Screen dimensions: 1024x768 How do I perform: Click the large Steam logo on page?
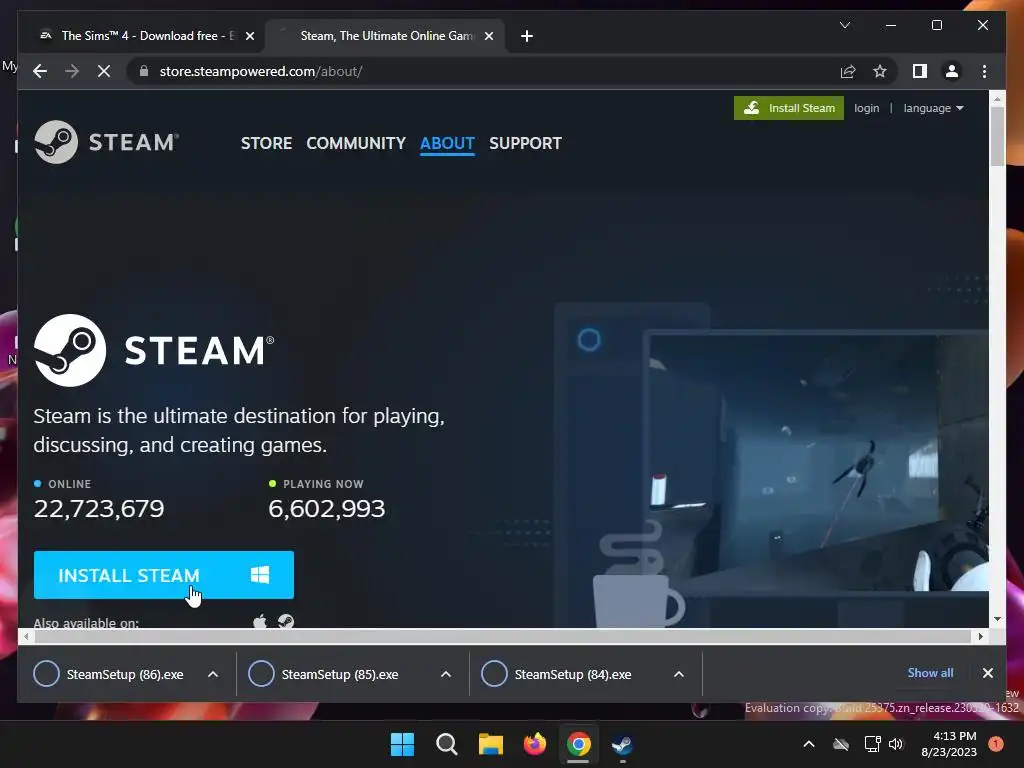(154, 350)
